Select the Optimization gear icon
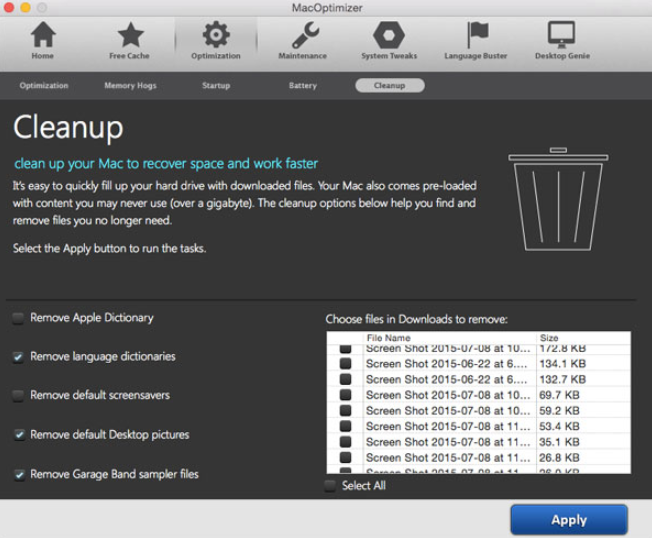652x544 pixels. point(216,36)
